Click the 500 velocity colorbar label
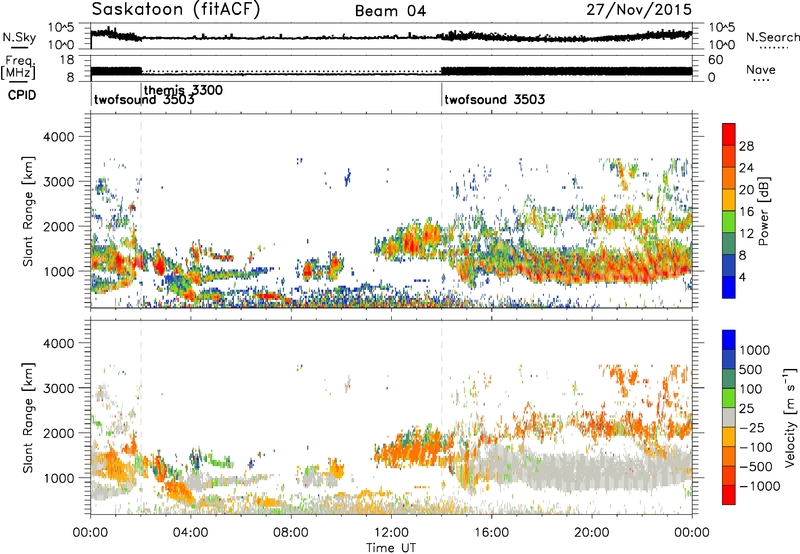The image size is (800, 554). point(752,369)
